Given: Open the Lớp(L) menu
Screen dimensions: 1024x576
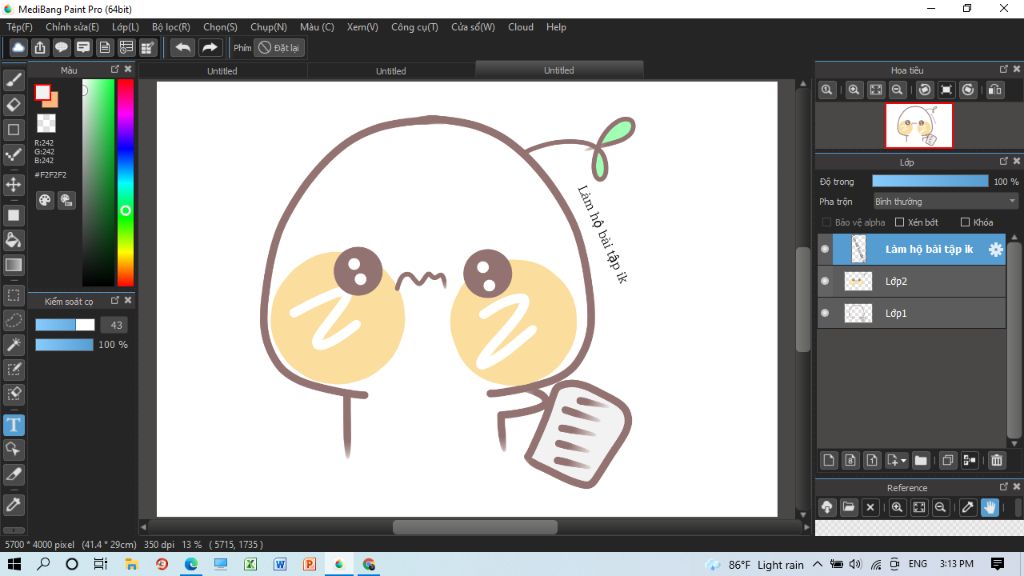Looking at the screenshot, I should 125,27.
